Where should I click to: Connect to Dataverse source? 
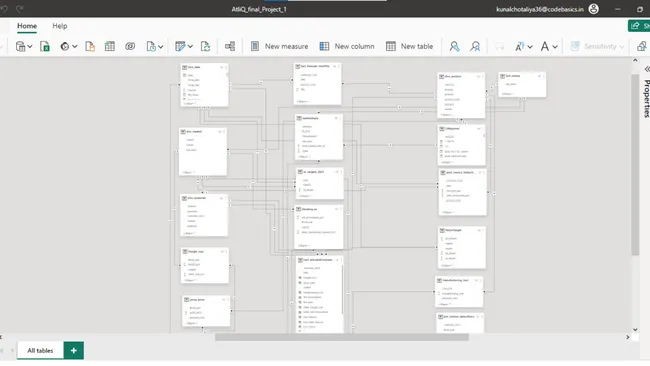pos(130,46)
